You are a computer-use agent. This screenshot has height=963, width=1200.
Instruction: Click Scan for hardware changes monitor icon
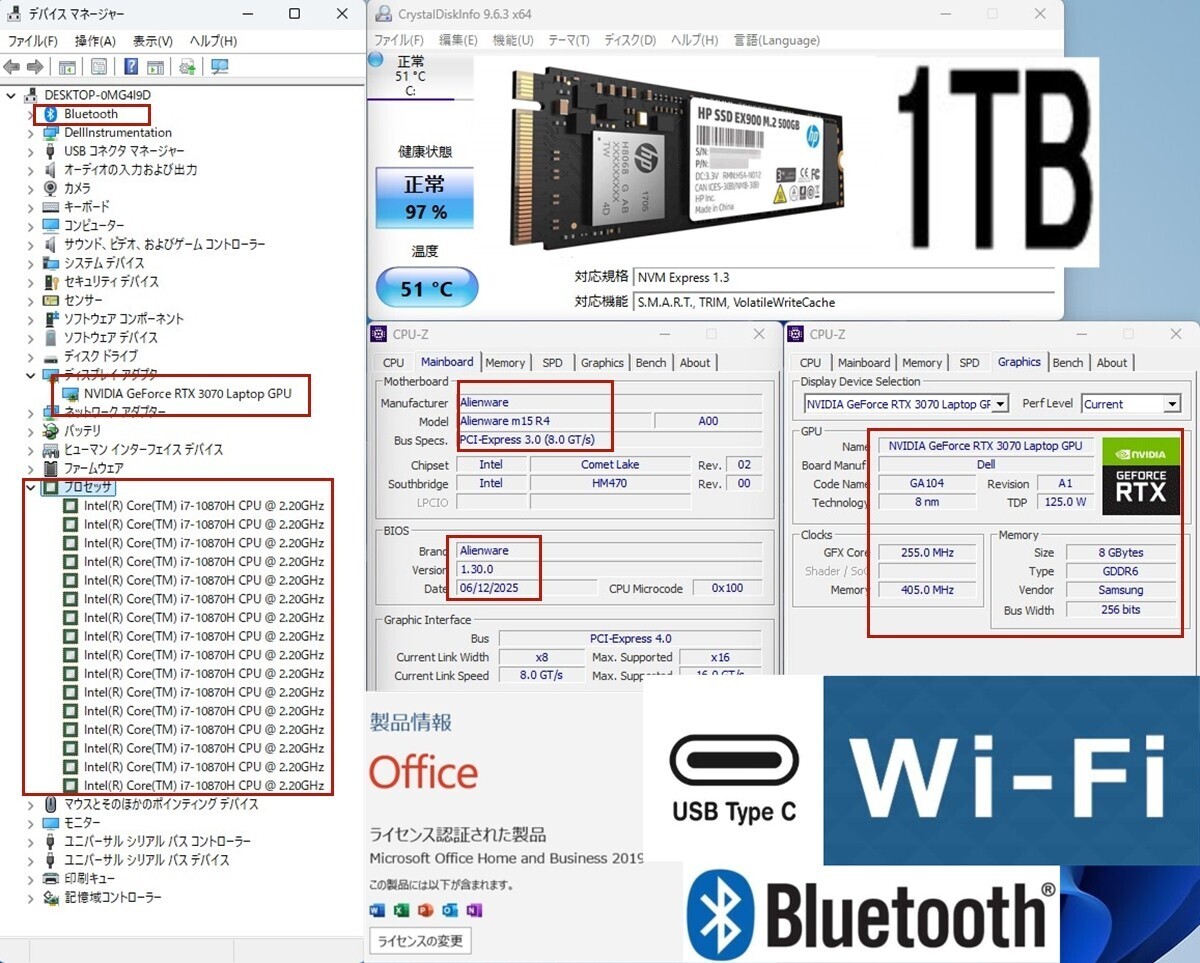point(219,67)
